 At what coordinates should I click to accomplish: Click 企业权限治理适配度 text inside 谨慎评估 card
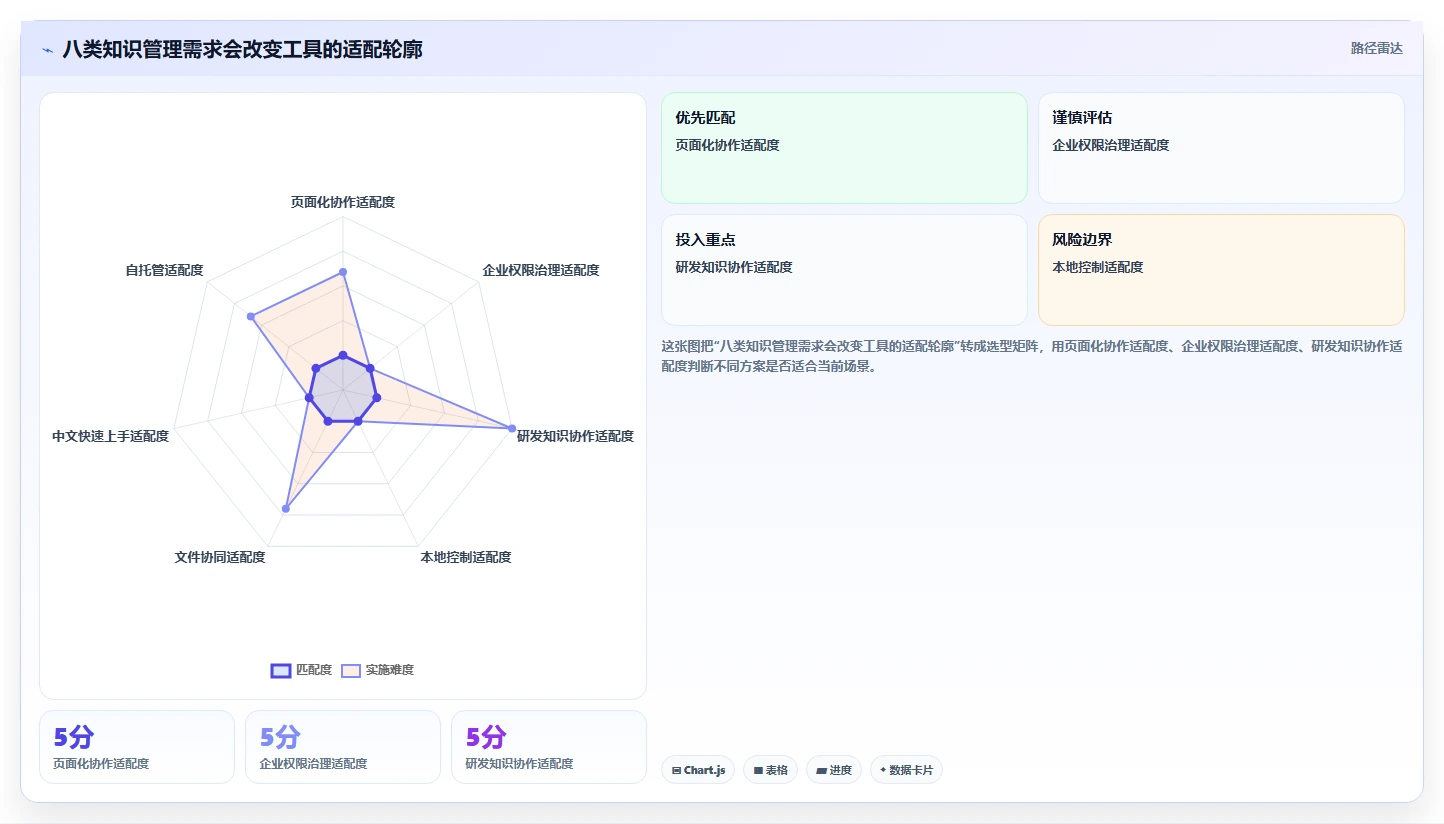pos(1110,145)
